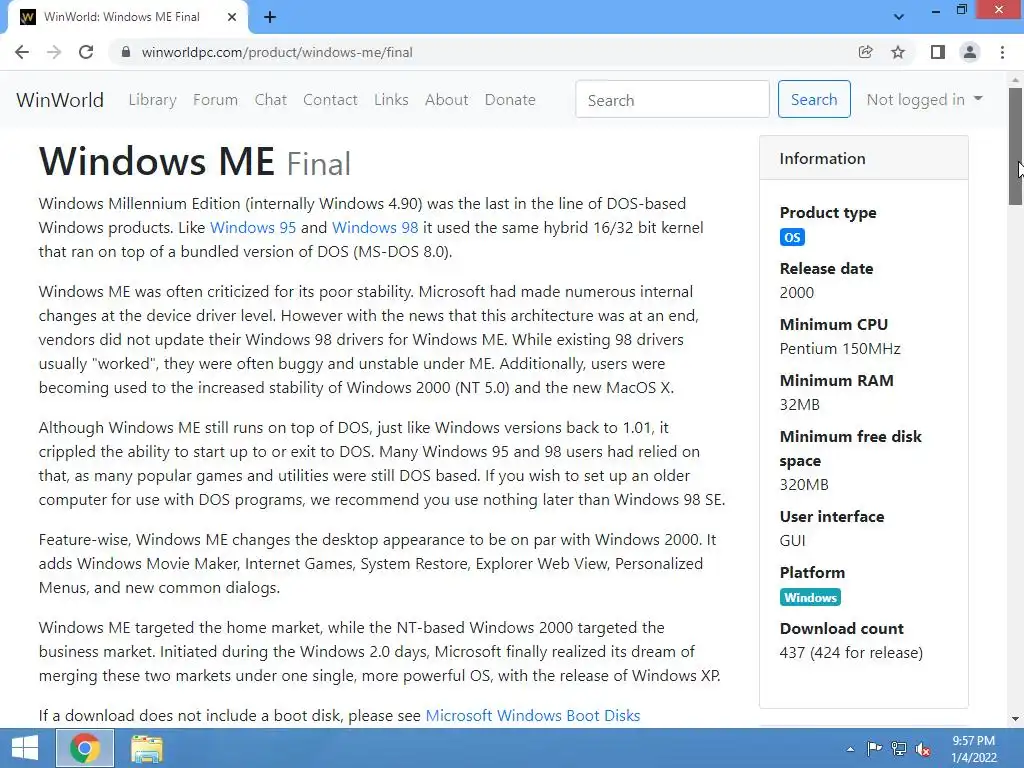Open the Library nav item
The height and width of the screenshot is (768, 1024).
click(x=152, y=100)
